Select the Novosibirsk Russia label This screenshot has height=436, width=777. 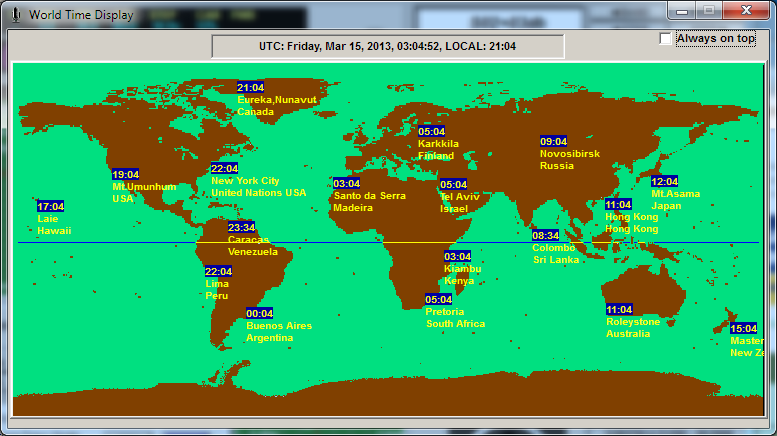click(570, 160)
